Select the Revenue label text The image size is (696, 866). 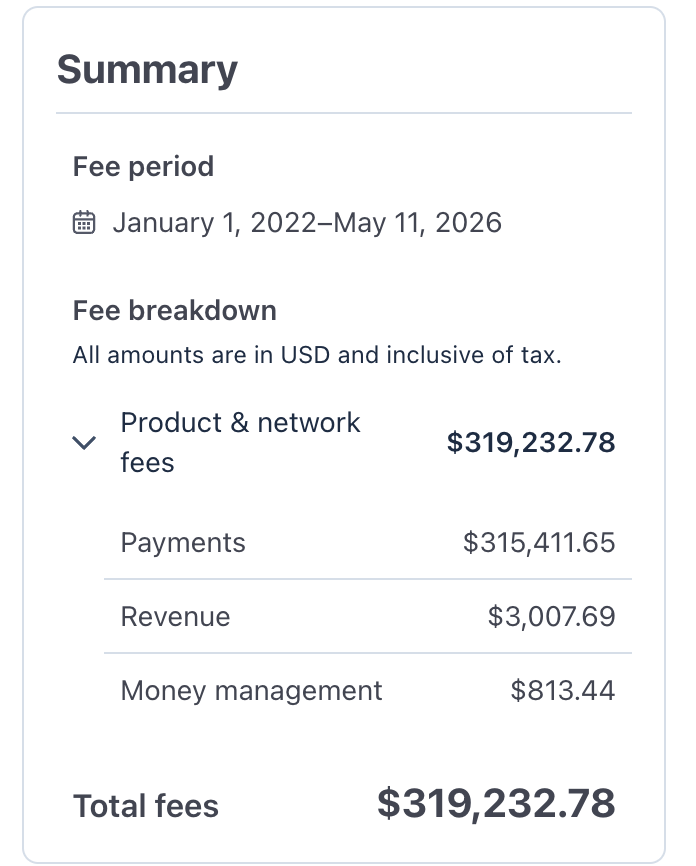(x=176, y=616)
